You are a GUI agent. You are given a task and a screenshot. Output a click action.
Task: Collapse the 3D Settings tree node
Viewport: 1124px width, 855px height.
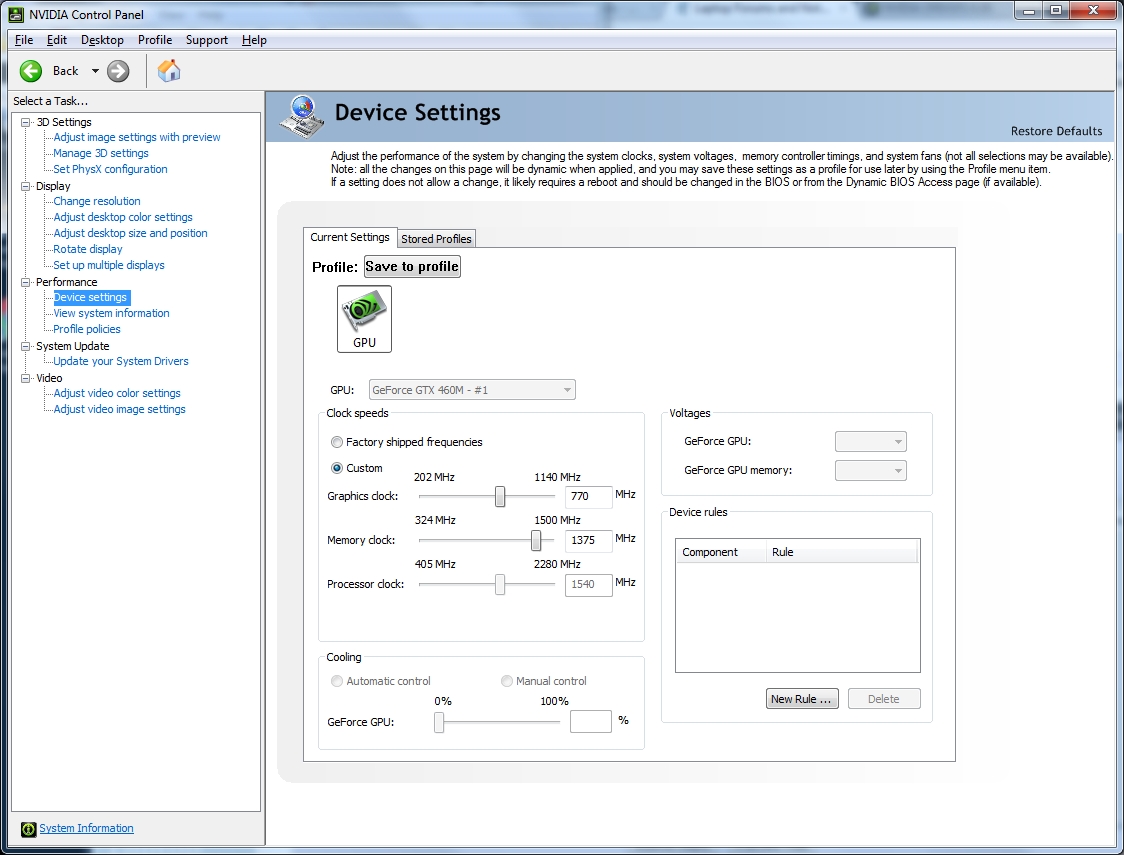pos(26,122)
